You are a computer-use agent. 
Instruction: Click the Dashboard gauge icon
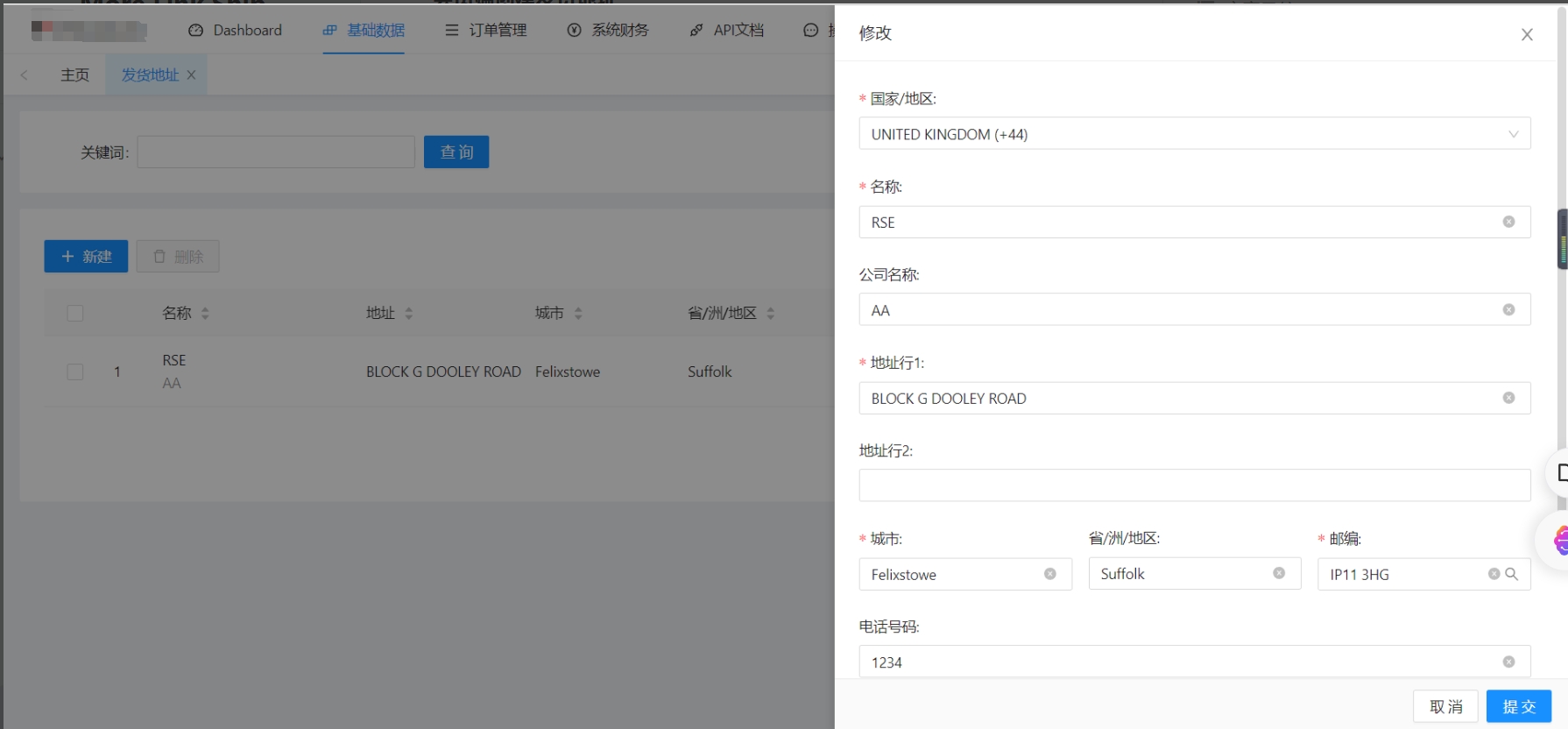195,30
